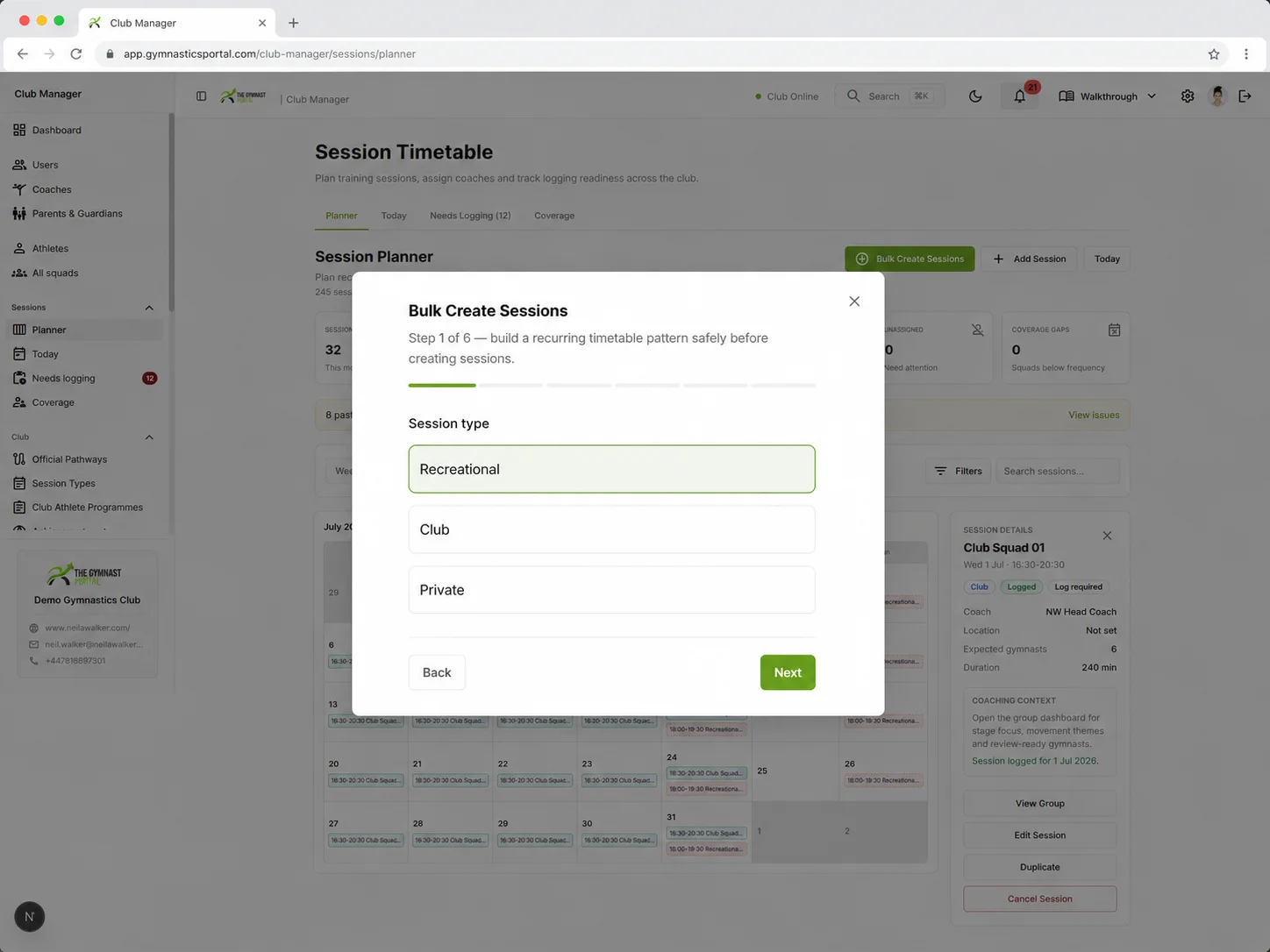
Task: Open user profile avatar
Action: point(1217,96)
